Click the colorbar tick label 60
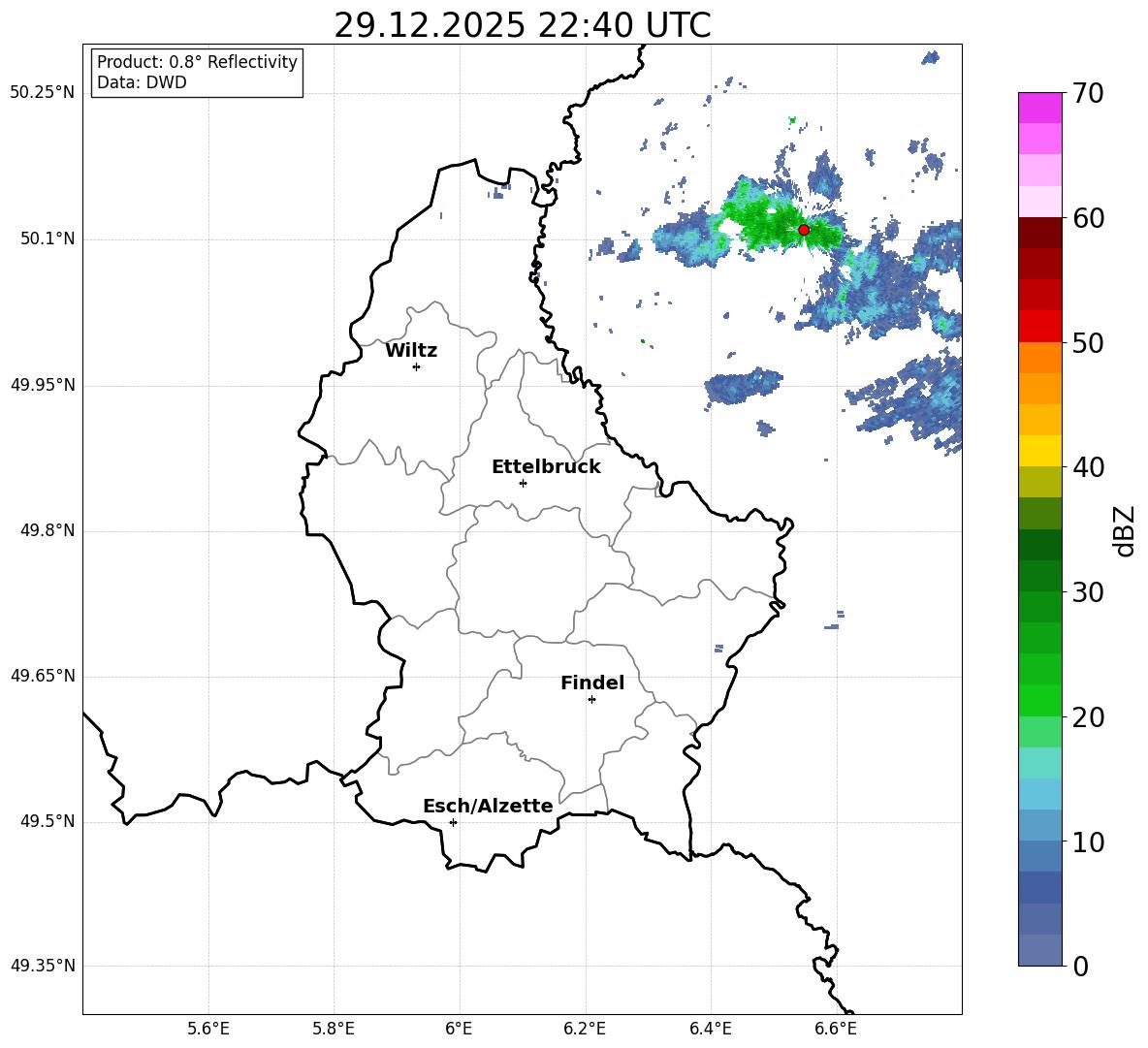 click(x=1088, y=218)
